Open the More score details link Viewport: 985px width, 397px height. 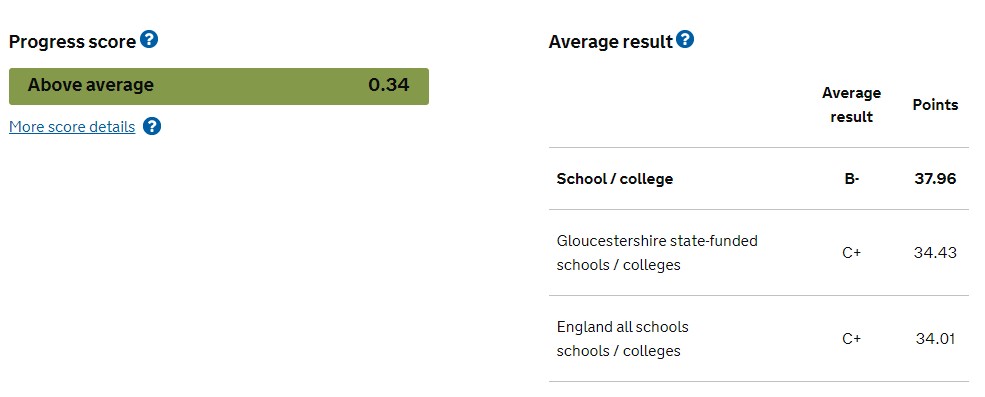click(x=72, y=127)
